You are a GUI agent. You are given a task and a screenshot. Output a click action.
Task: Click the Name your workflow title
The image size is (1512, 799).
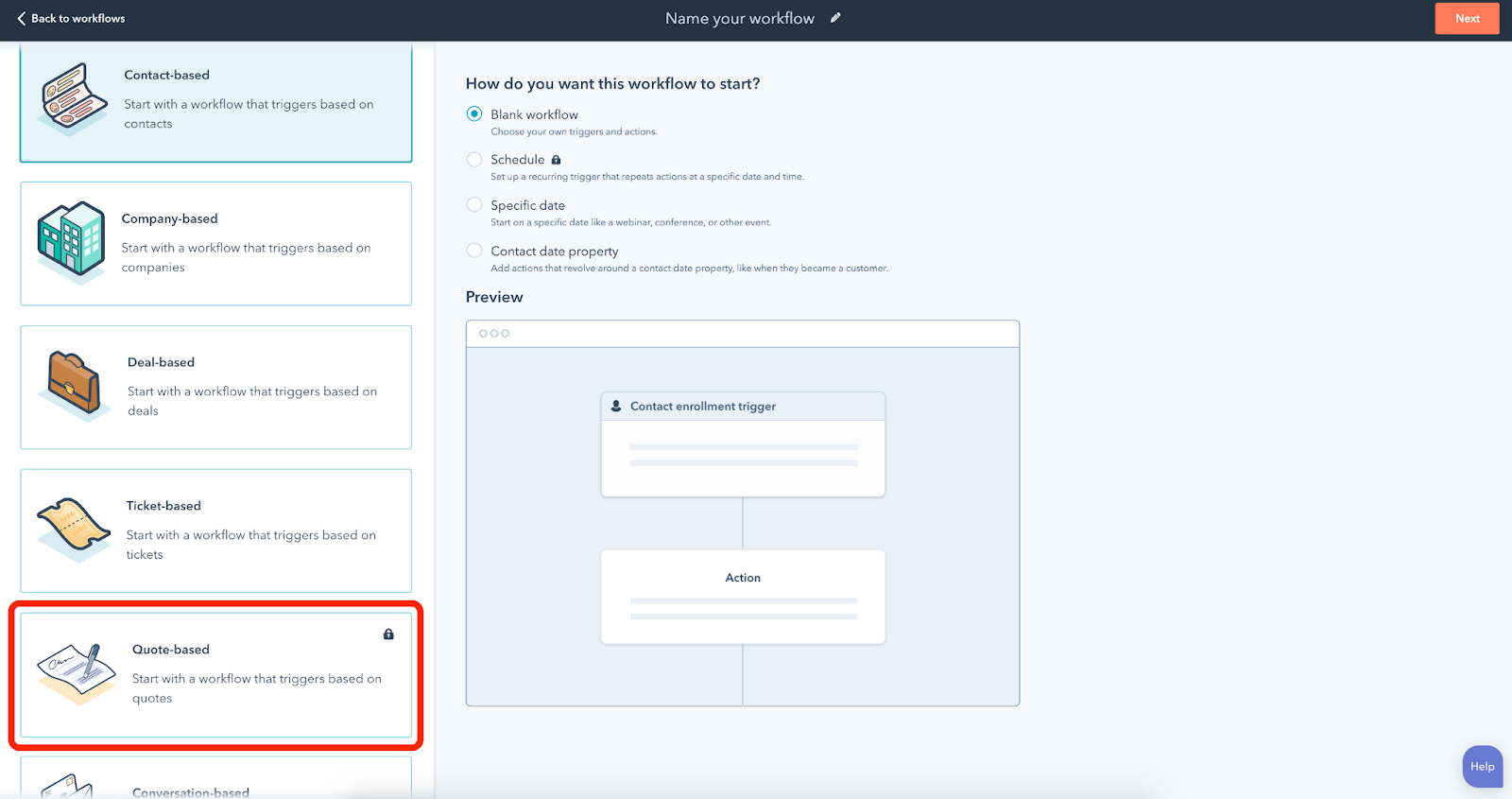pyautogui.click(x=740, y=18)
